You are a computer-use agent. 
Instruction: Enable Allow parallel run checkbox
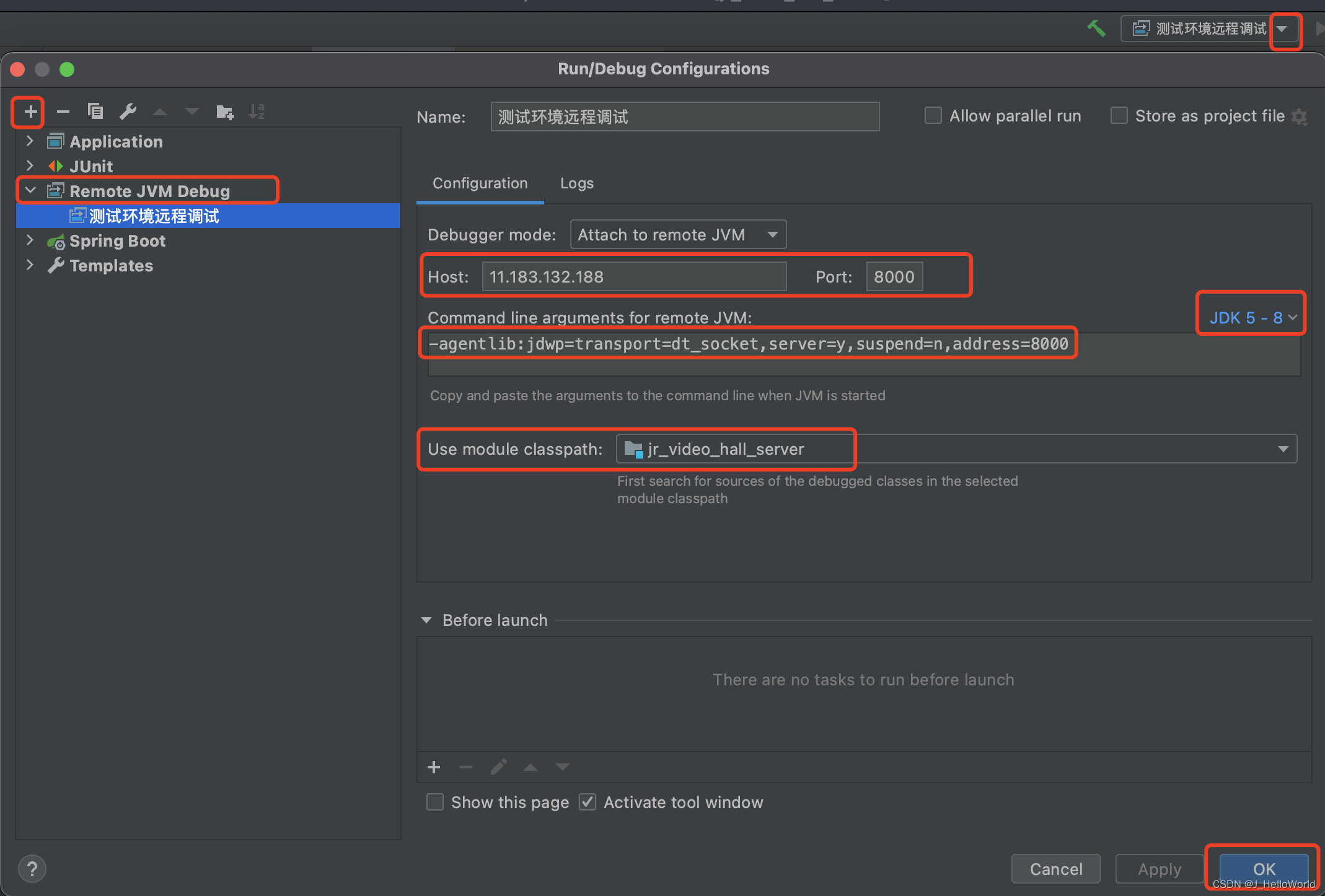pyautogui.click(x=933, y=116)
